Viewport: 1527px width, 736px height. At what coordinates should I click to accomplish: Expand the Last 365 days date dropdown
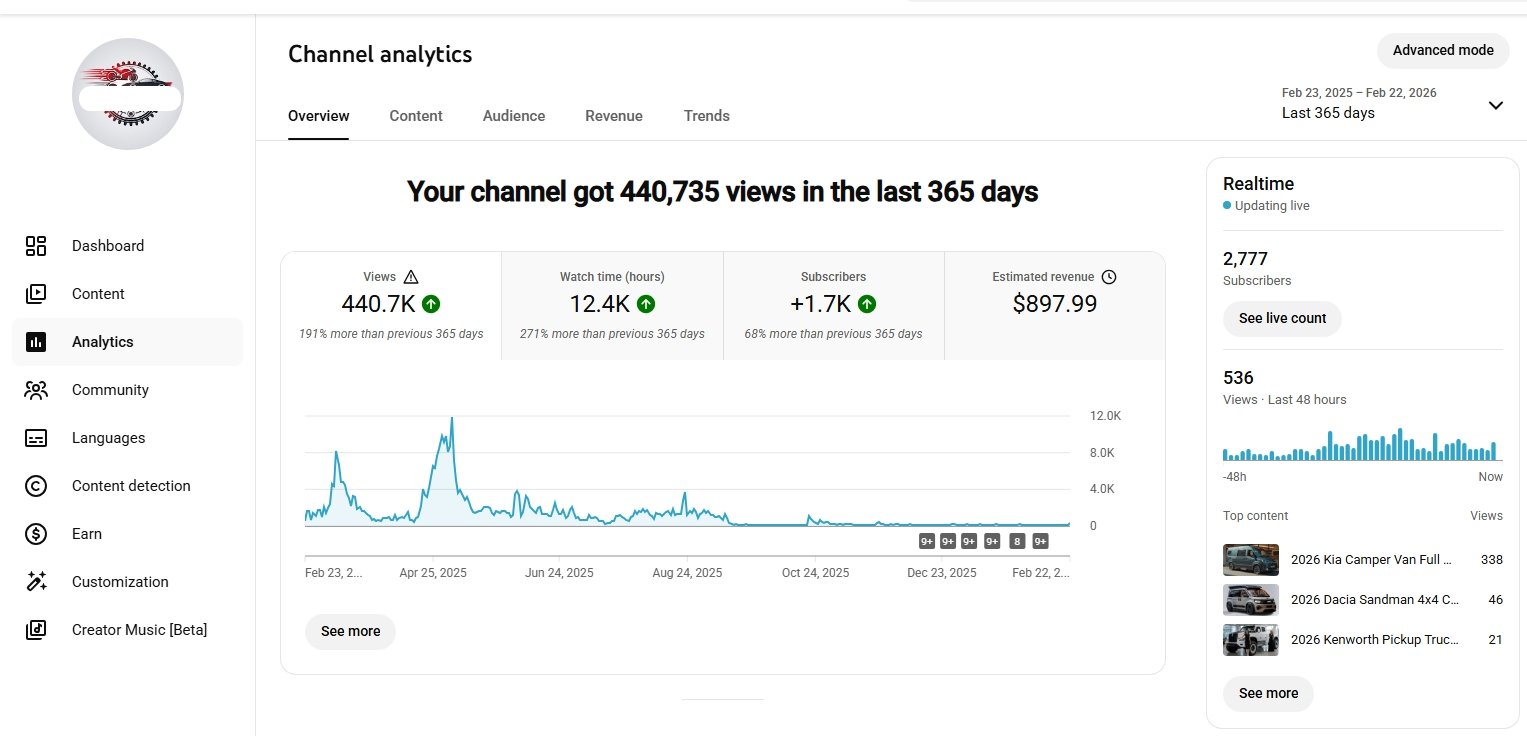[x=1495, y=105]
